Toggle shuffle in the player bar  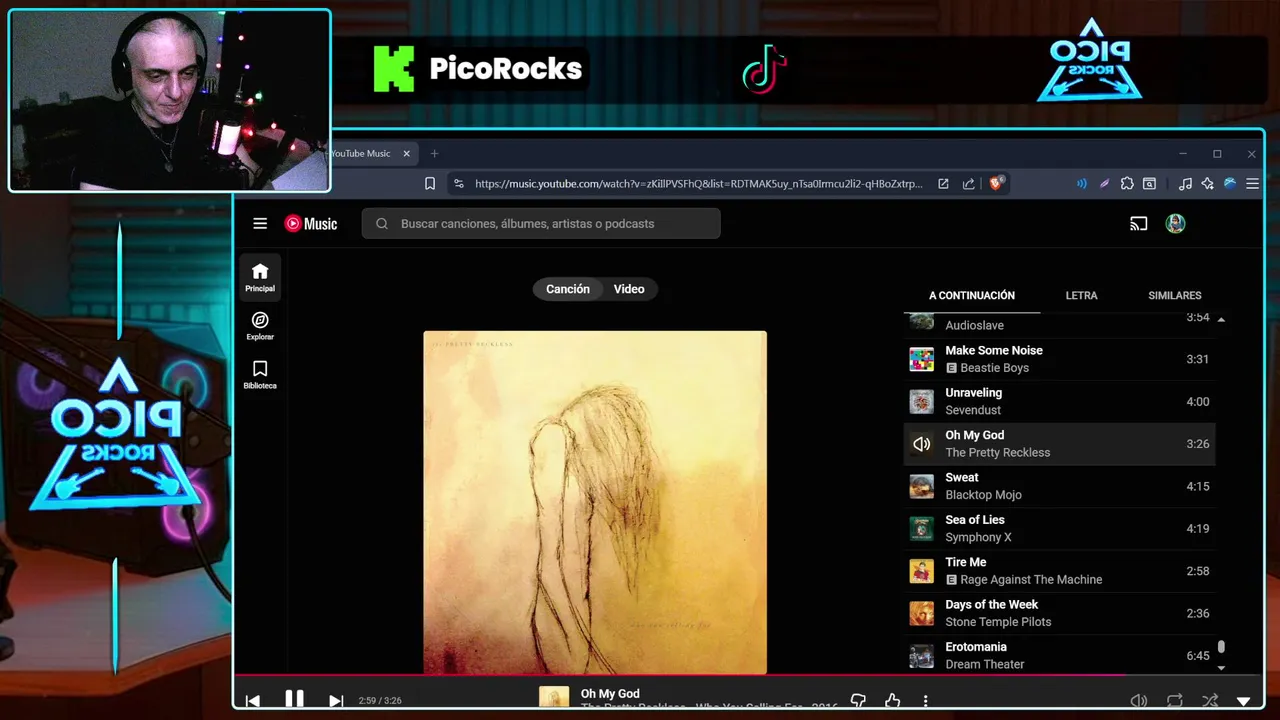[x=1210, y=701]
